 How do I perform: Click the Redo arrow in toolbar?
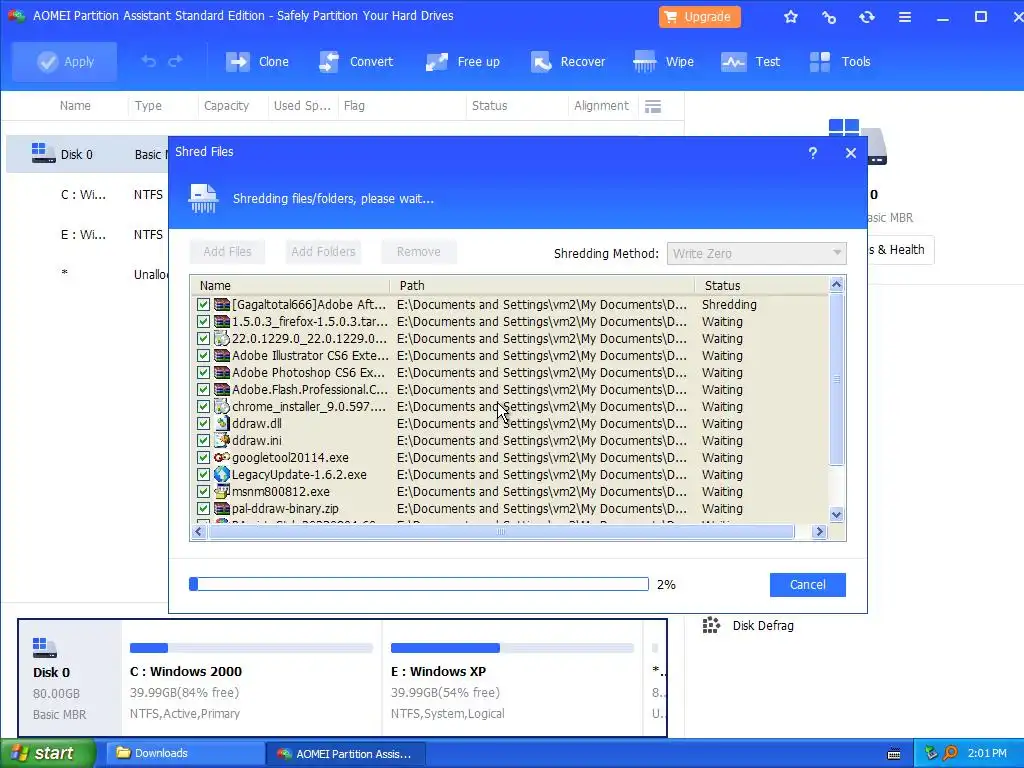[175, 61]
